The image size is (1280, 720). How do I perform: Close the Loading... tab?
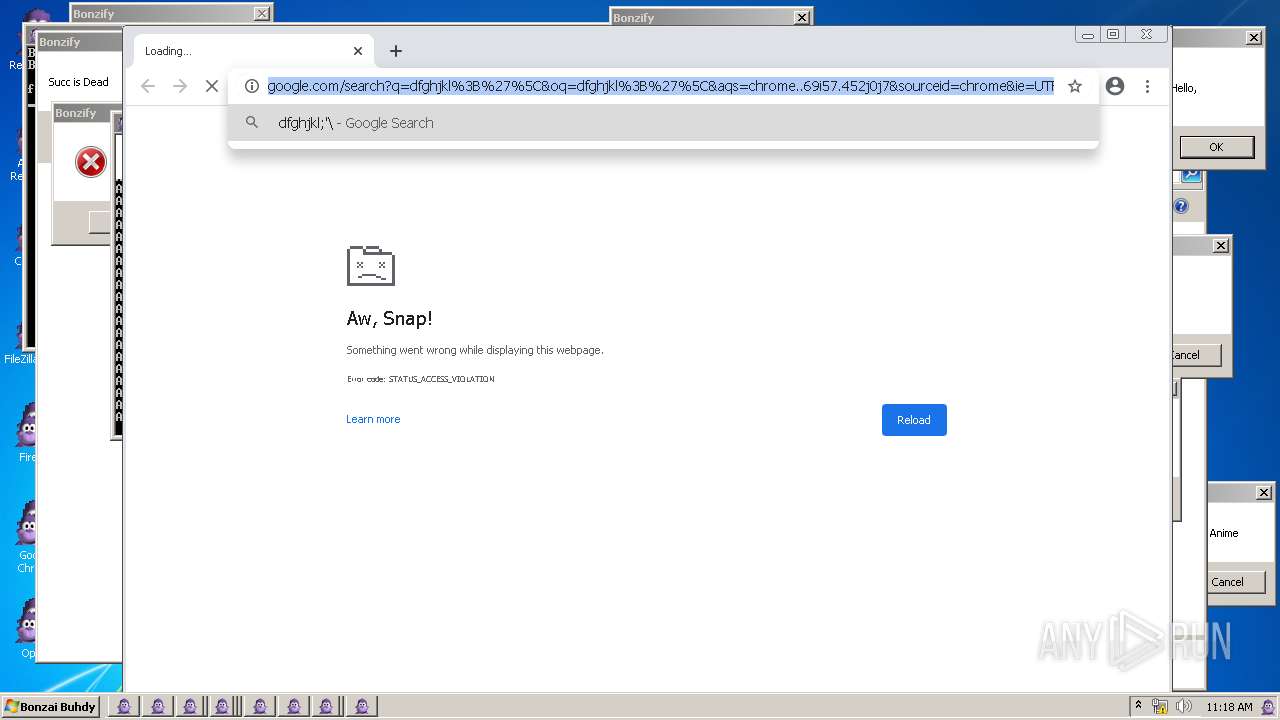pyautogui.click(x=358, y=51)
